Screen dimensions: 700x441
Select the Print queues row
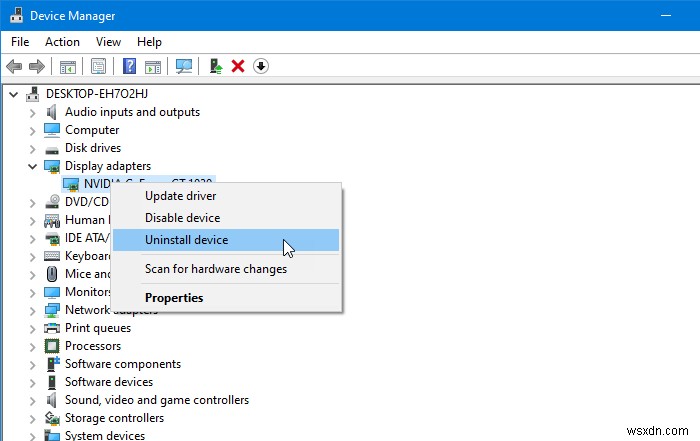(98, 328)
